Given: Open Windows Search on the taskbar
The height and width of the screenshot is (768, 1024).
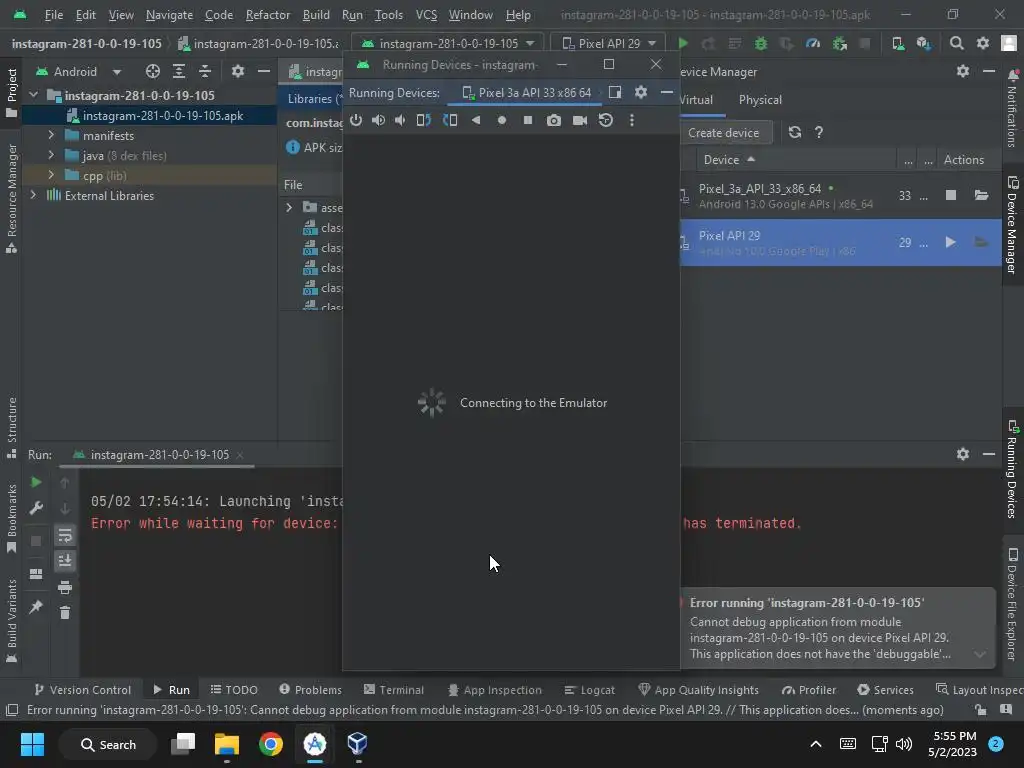Looking at the screenshot, I should click(108, 744).
